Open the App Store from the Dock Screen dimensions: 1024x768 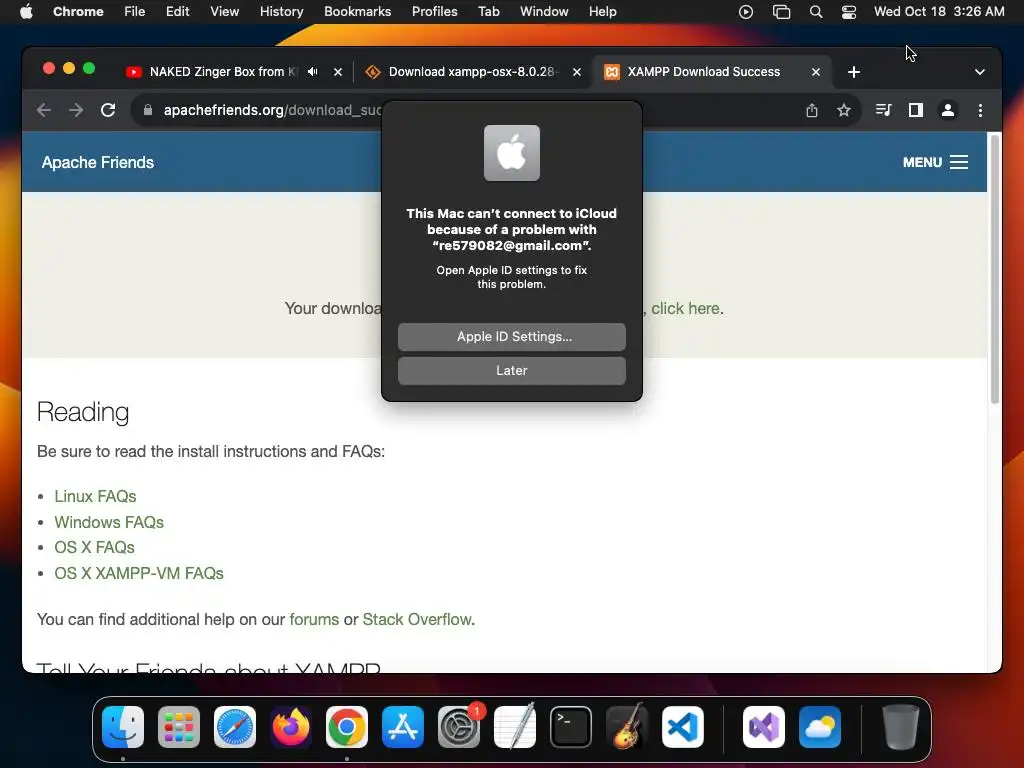(403, 727)
